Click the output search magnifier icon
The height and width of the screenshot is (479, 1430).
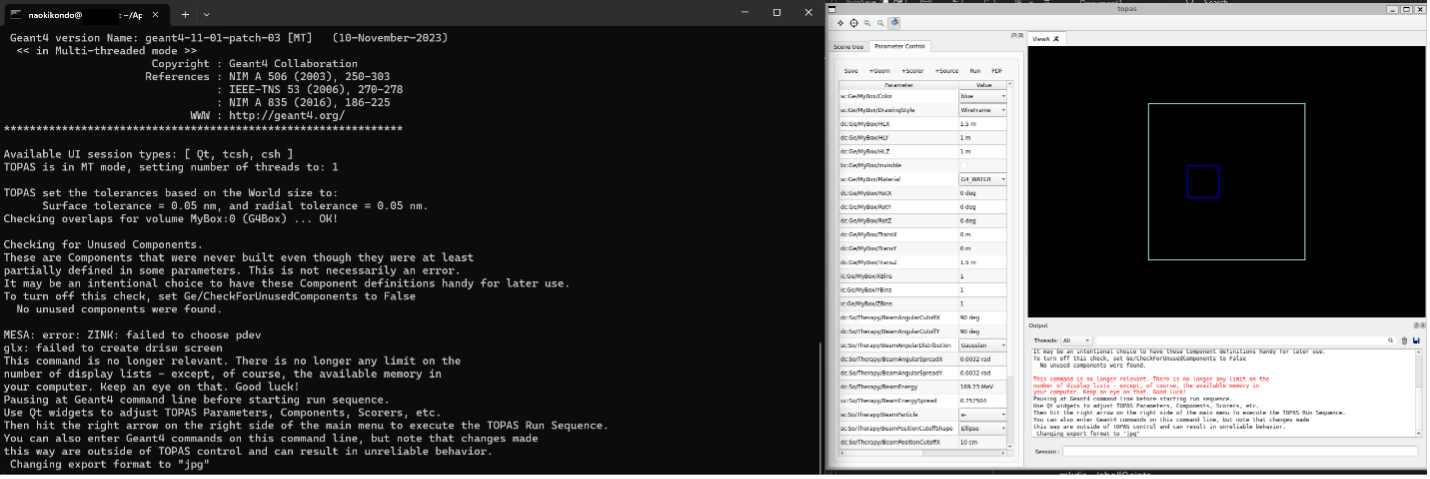[x=1392, y=341]
